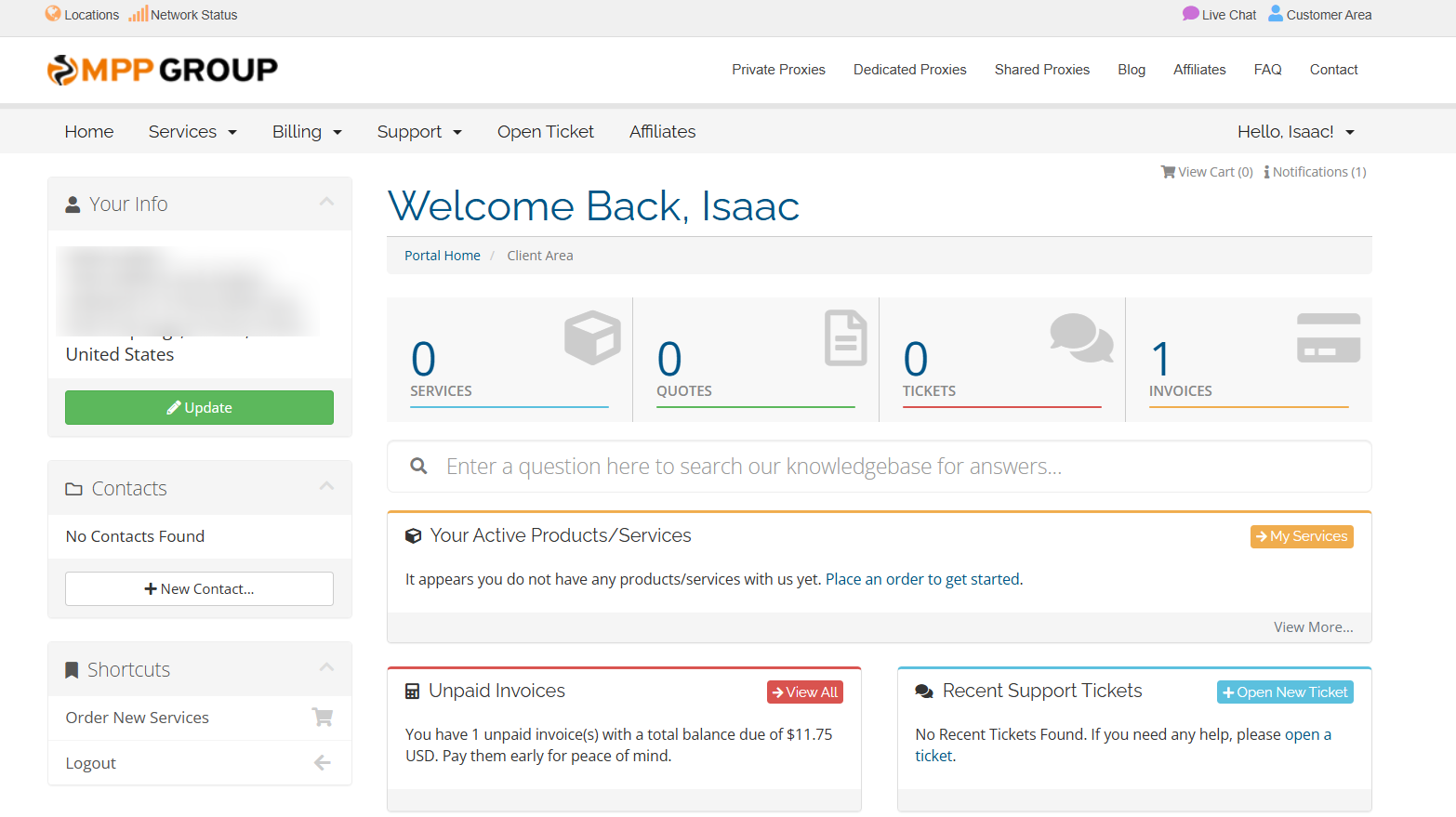The height and width of the screenshot is (817, 1456).
Task: Click the MPP Group logo
Action: [x=162, y=70]
